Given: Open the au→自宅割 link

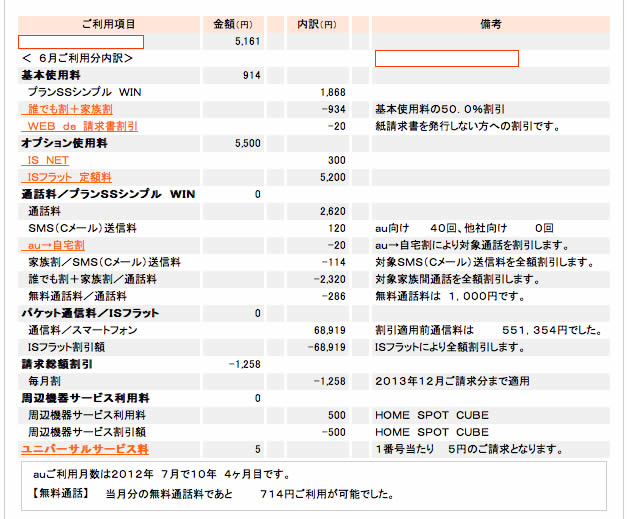Looking at the screenshot, I should 53,245.
